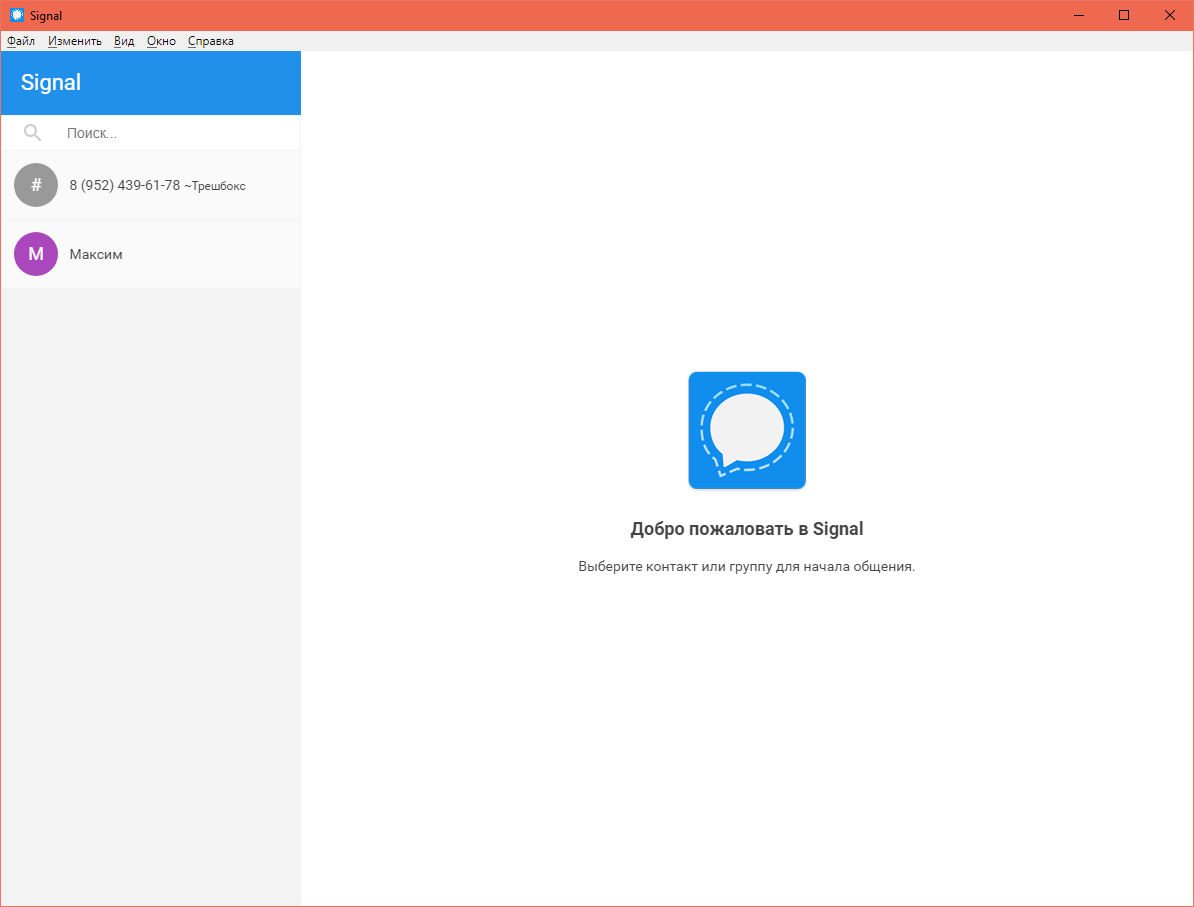Click the Выберите контакт или группу text

[747, 567]
